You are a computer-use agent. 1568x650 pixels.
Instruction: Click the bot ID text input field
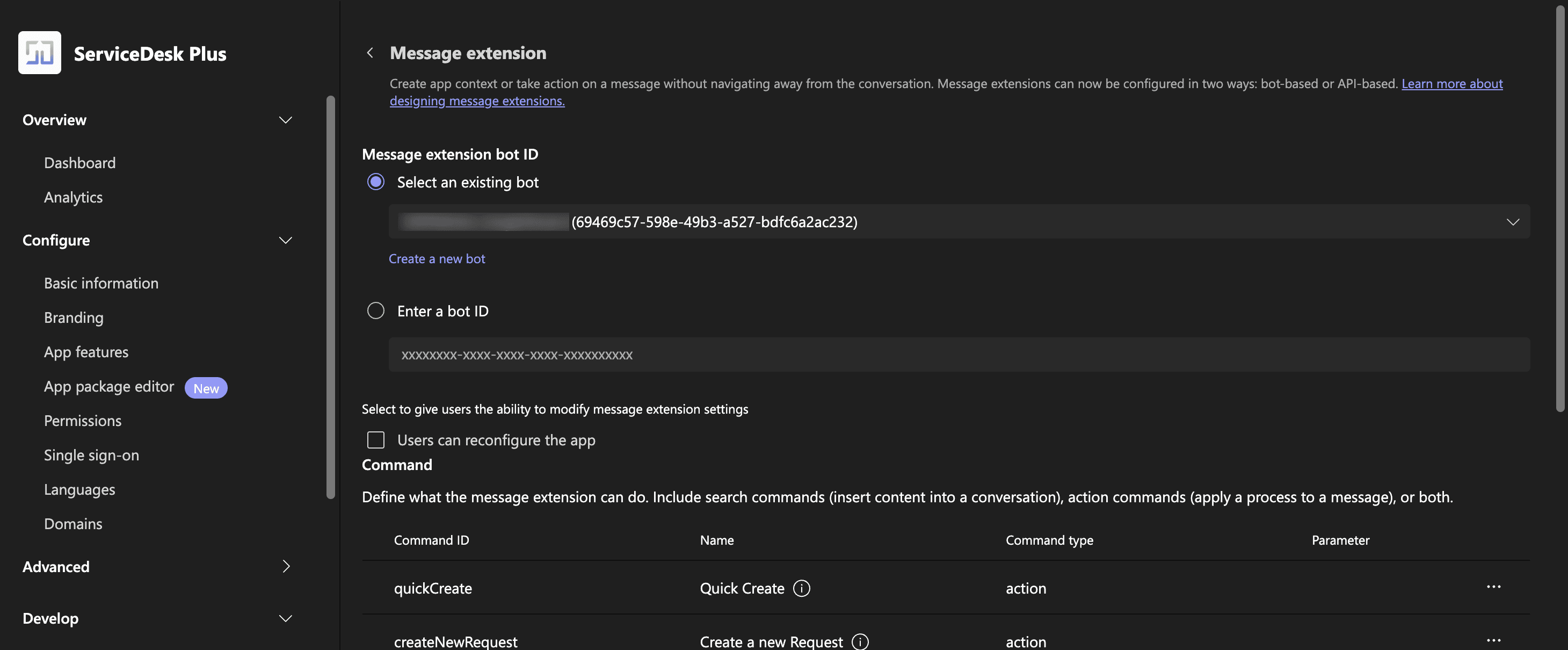(959, 355)
